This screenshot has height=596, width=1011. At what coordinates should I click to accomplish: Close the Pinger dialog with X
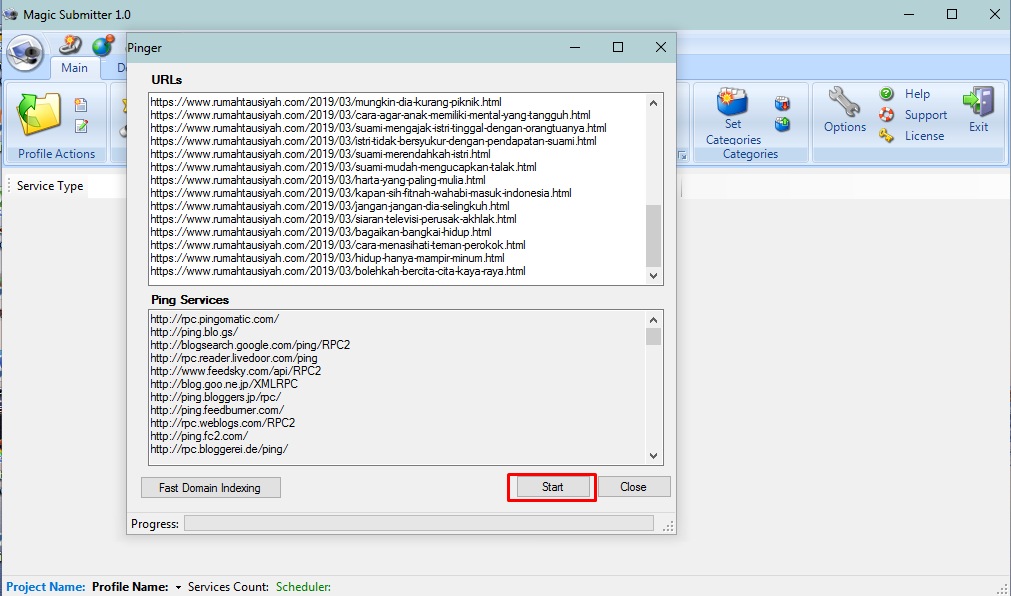coord(661,47)
